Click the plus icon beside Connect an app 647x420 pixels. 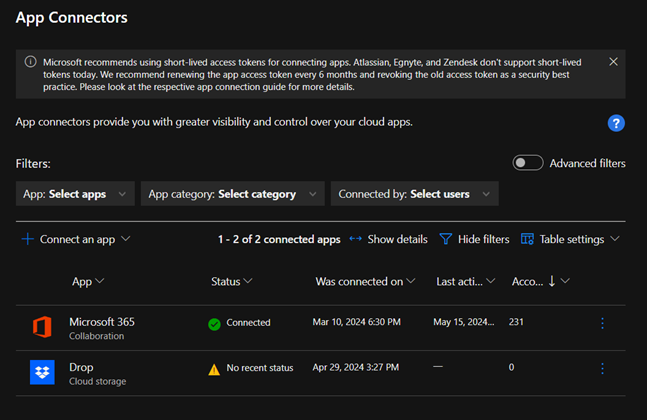point(27,239)
